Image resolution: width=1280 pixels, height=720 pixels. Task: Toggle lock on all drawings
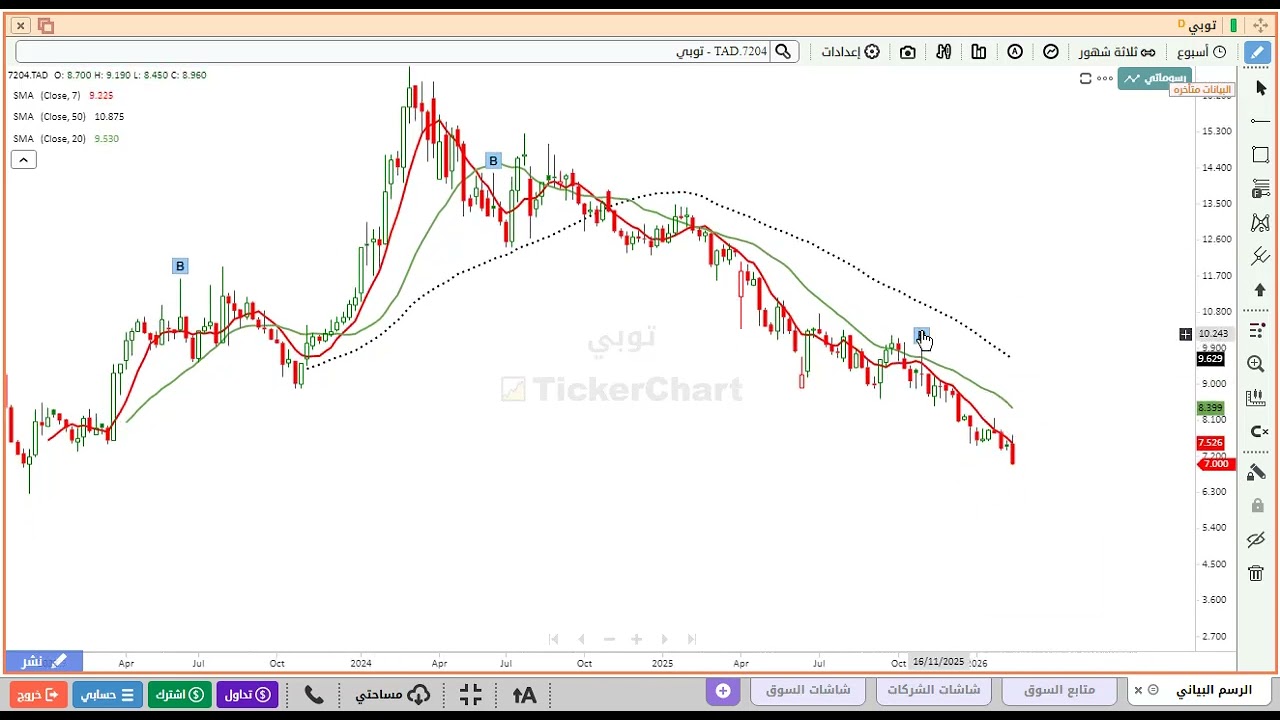(1257, 506)
